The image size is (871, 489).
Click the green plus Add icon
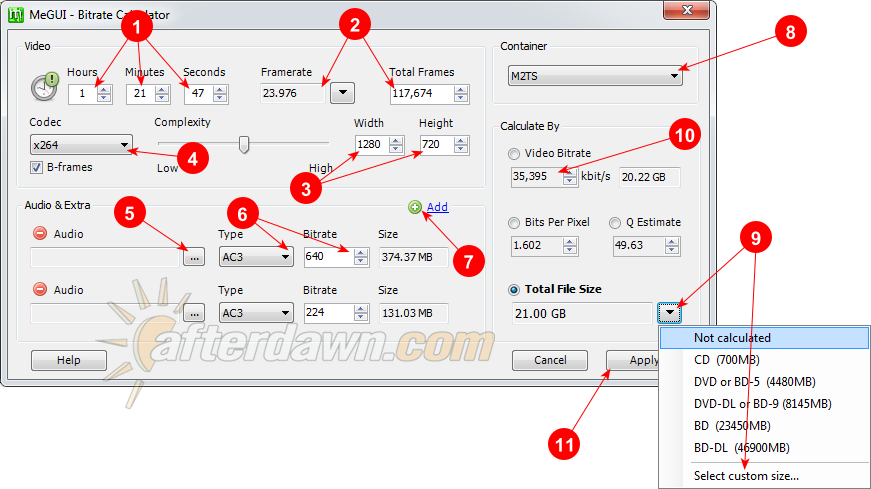[415, 207]
